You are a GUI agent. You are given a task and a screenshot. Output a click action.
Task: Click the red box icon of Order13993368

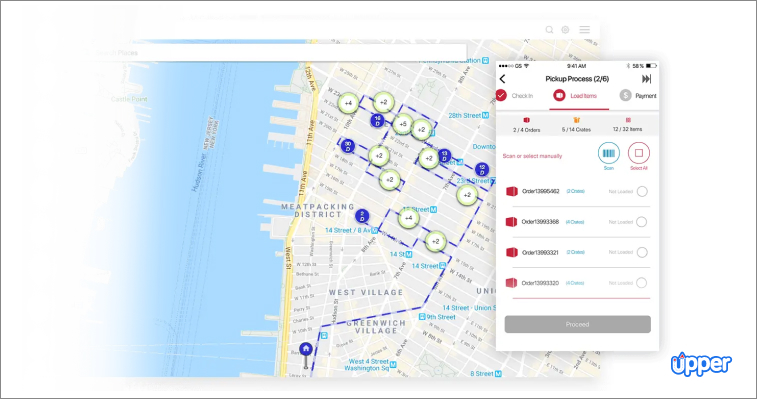point(511,222)
